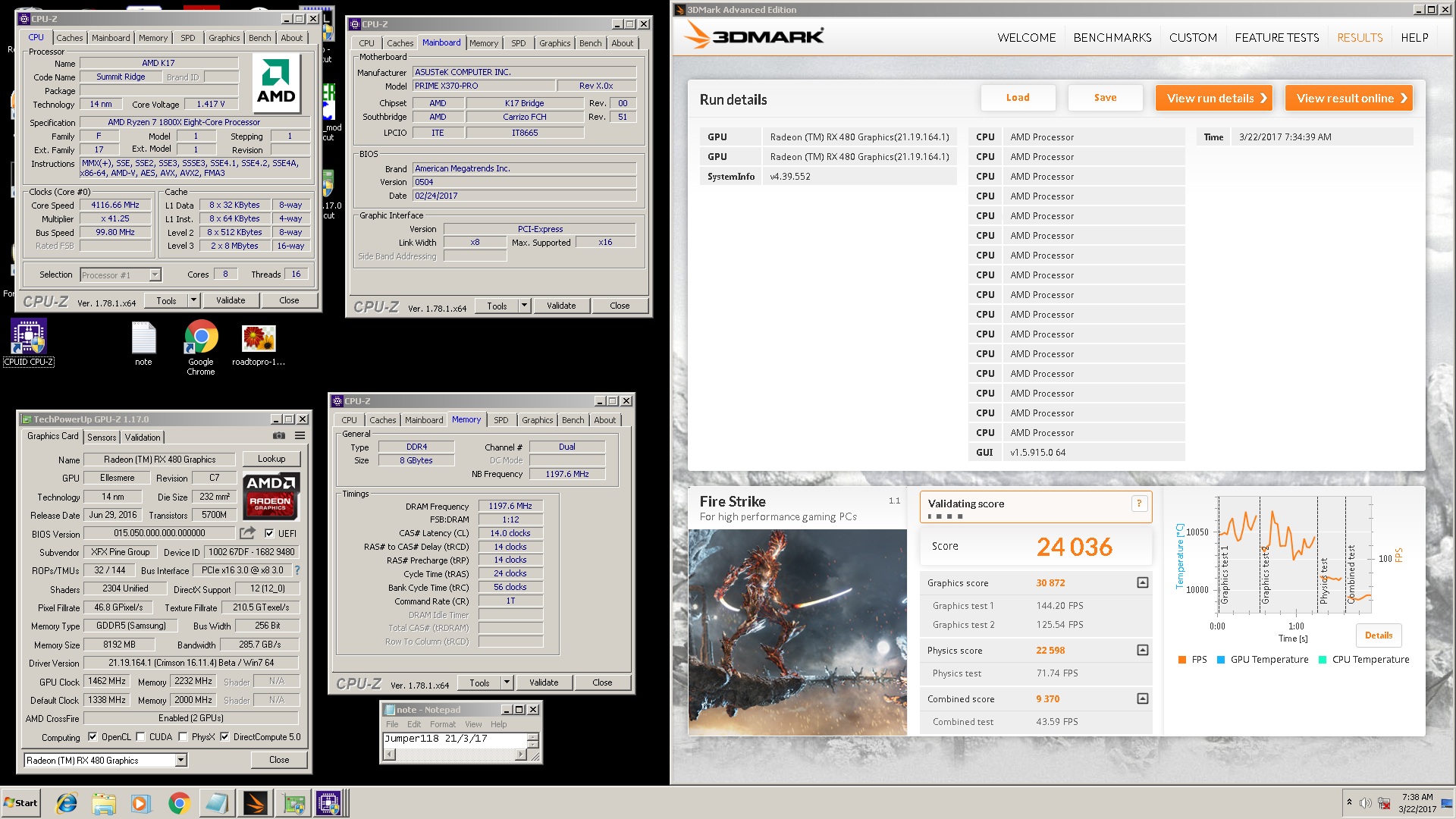Click the Chrome icon in the taskbar
The height and width of the screenshot is (819, 1456).
pos(179,803)
